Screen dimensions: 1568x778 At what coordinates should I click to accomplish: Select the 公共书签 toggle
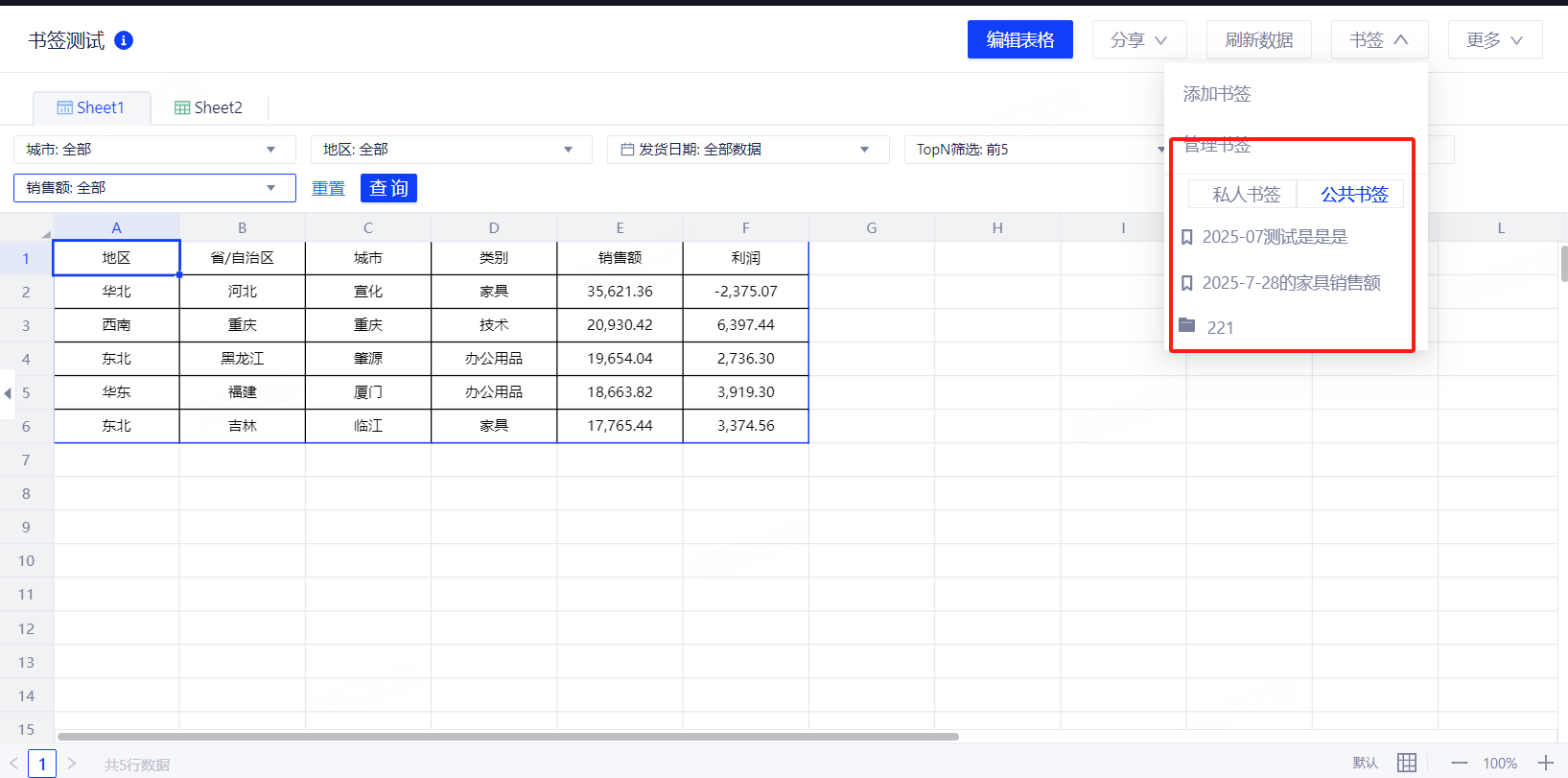click(x=1353, y=195)
